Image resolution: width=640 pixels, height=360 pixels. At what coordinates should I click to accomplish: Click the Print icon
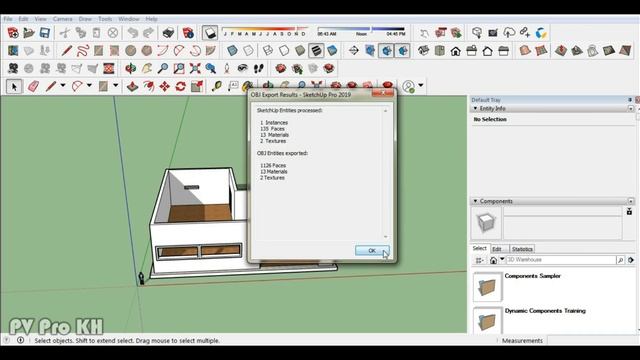(x=168, y=33)
